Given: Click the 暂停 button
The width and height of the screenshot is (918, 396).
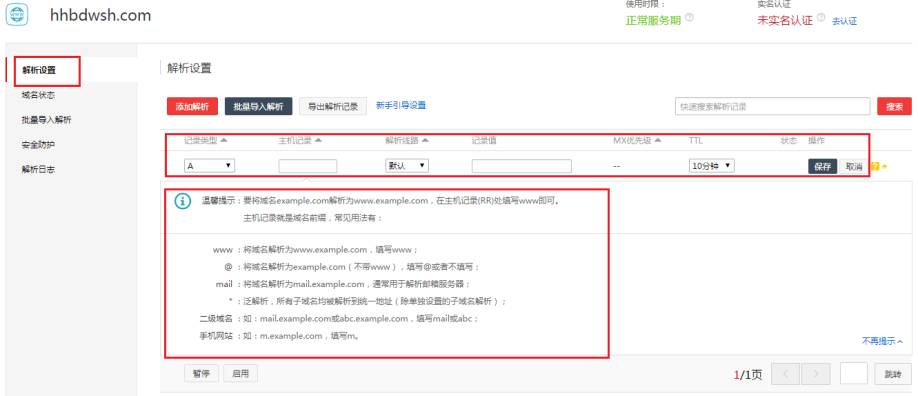Looking at the screenshot, I should pos(201,373).
